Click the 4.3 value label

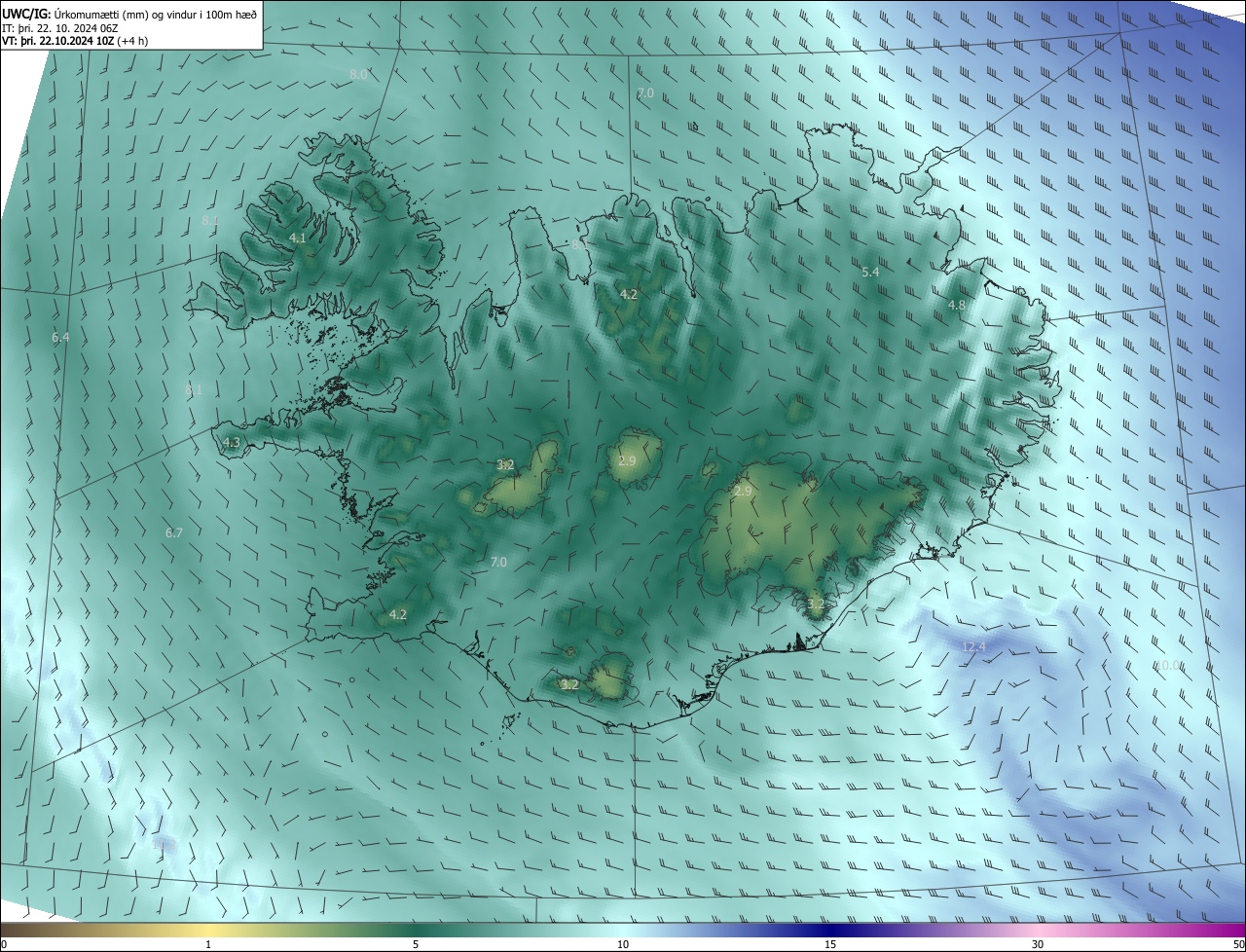232,442
